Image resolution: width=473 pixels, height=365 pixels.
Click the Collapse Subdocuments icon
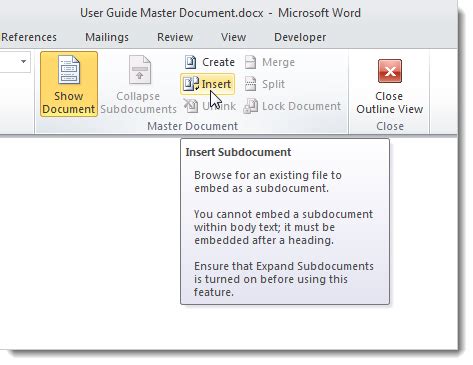(x=140, y=70)
